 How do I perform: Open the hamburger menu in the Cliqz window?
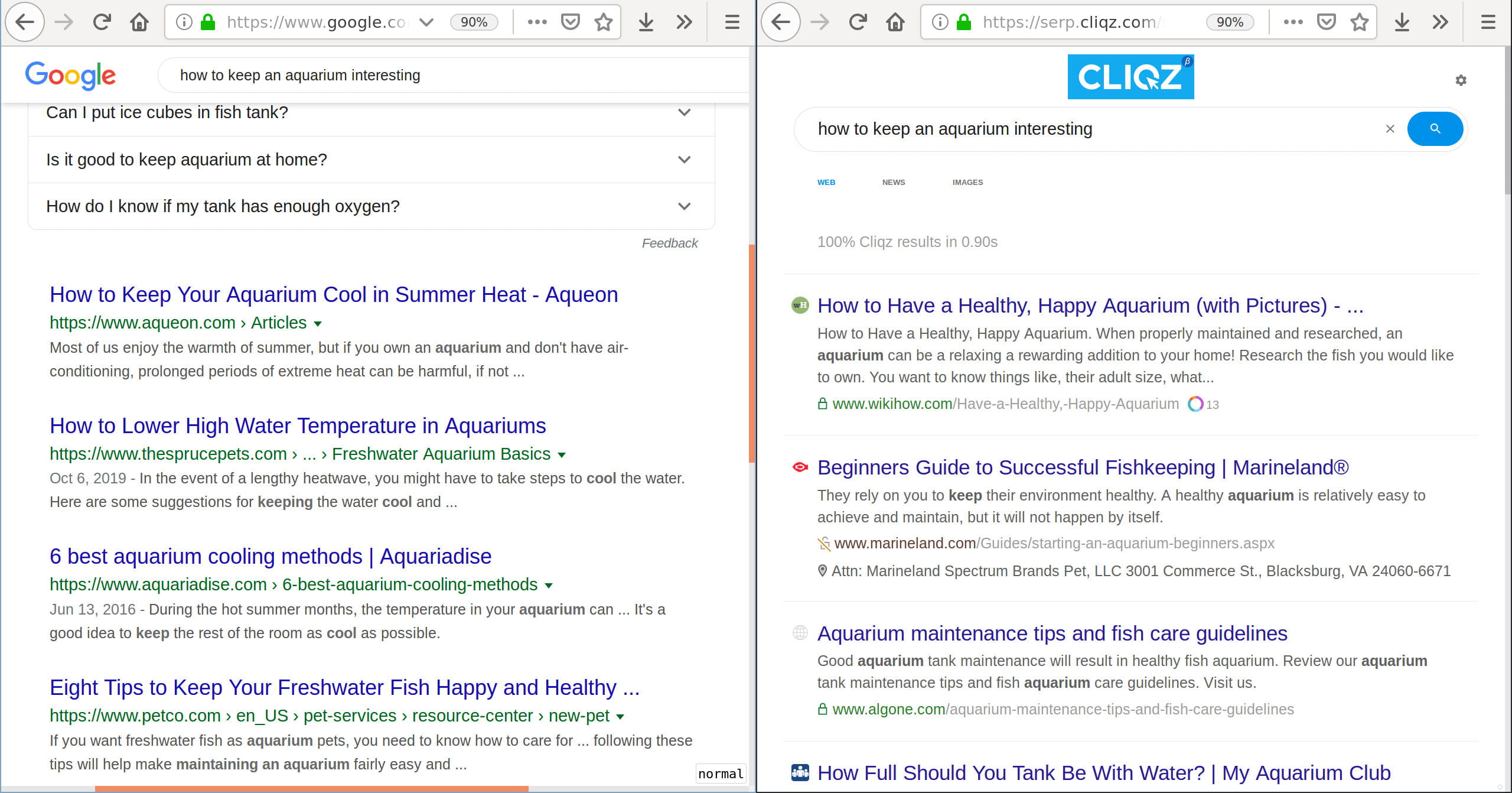tap(1488, 22)
